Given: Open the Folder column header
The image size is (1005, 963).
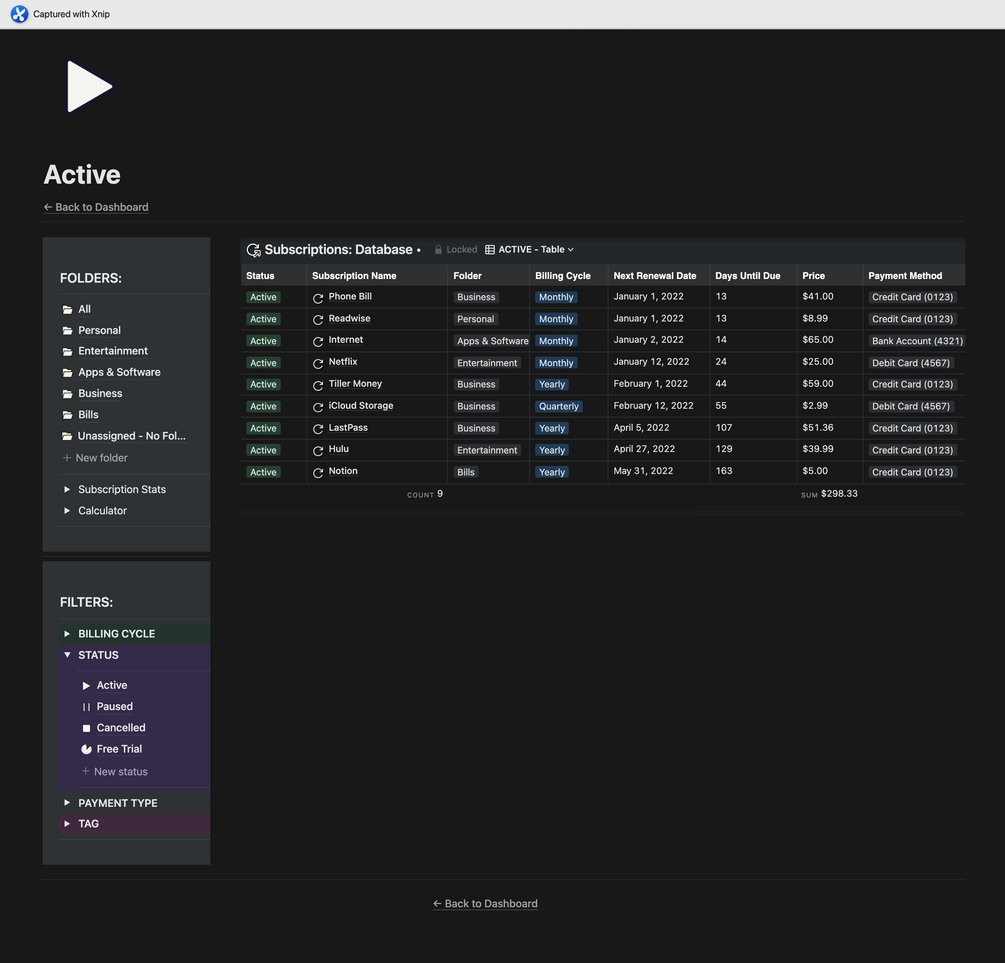Looking at the screenshot, I should (x=488, y=276).
